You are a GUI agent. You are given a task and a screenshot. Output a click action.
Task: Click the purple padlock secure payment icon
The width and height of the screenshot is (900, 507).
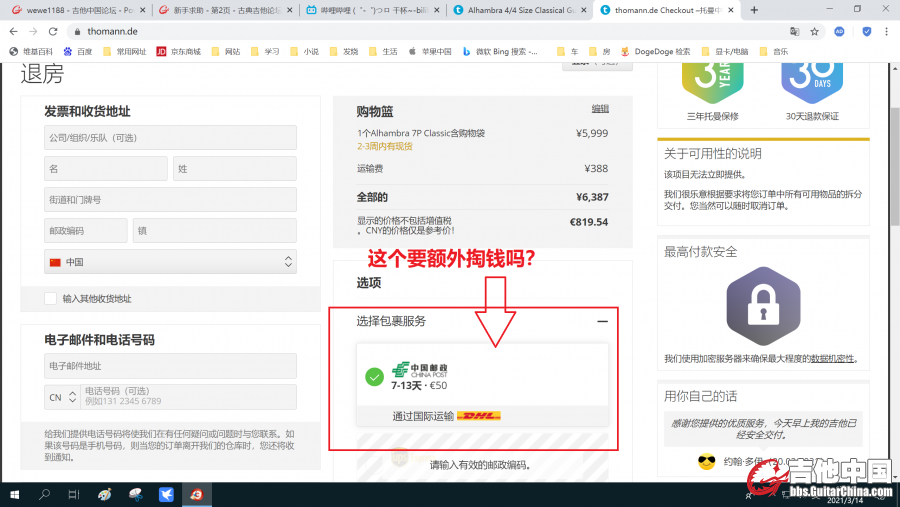point(762,306)
